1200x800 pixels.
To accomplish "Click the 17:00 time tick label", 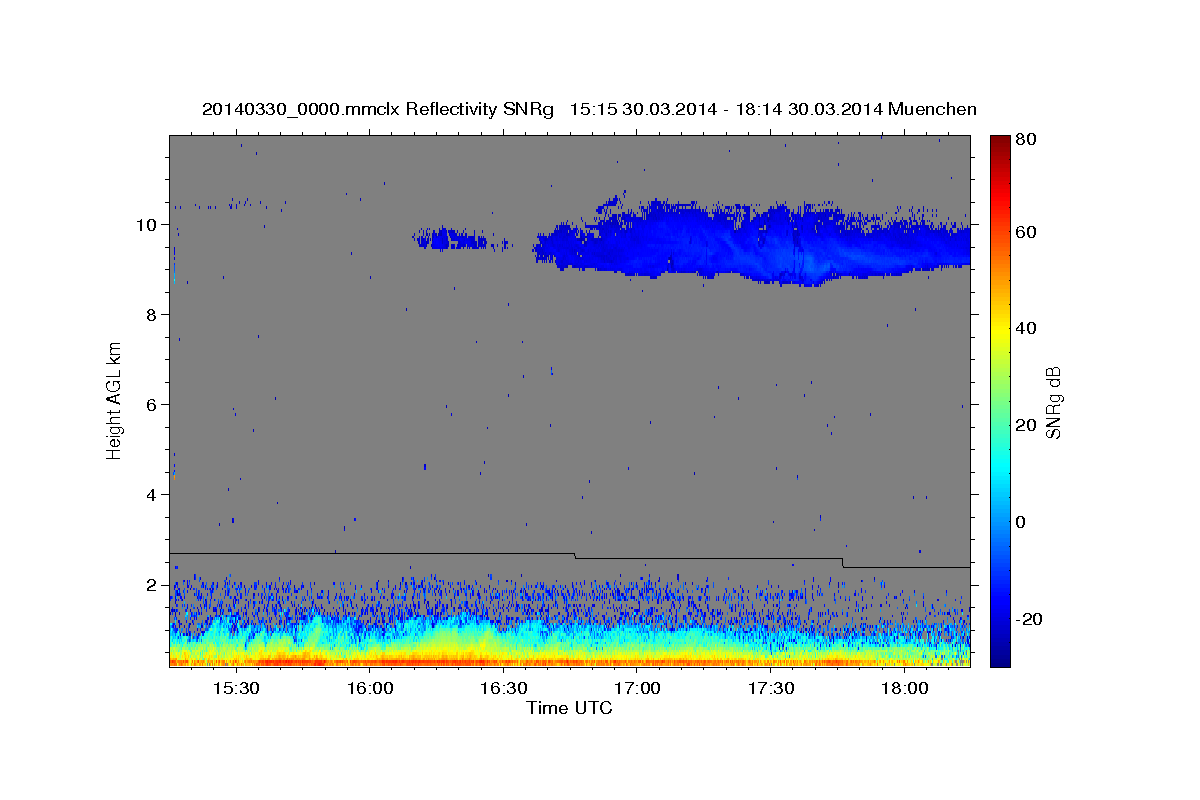I will click(x=637, y=689).
